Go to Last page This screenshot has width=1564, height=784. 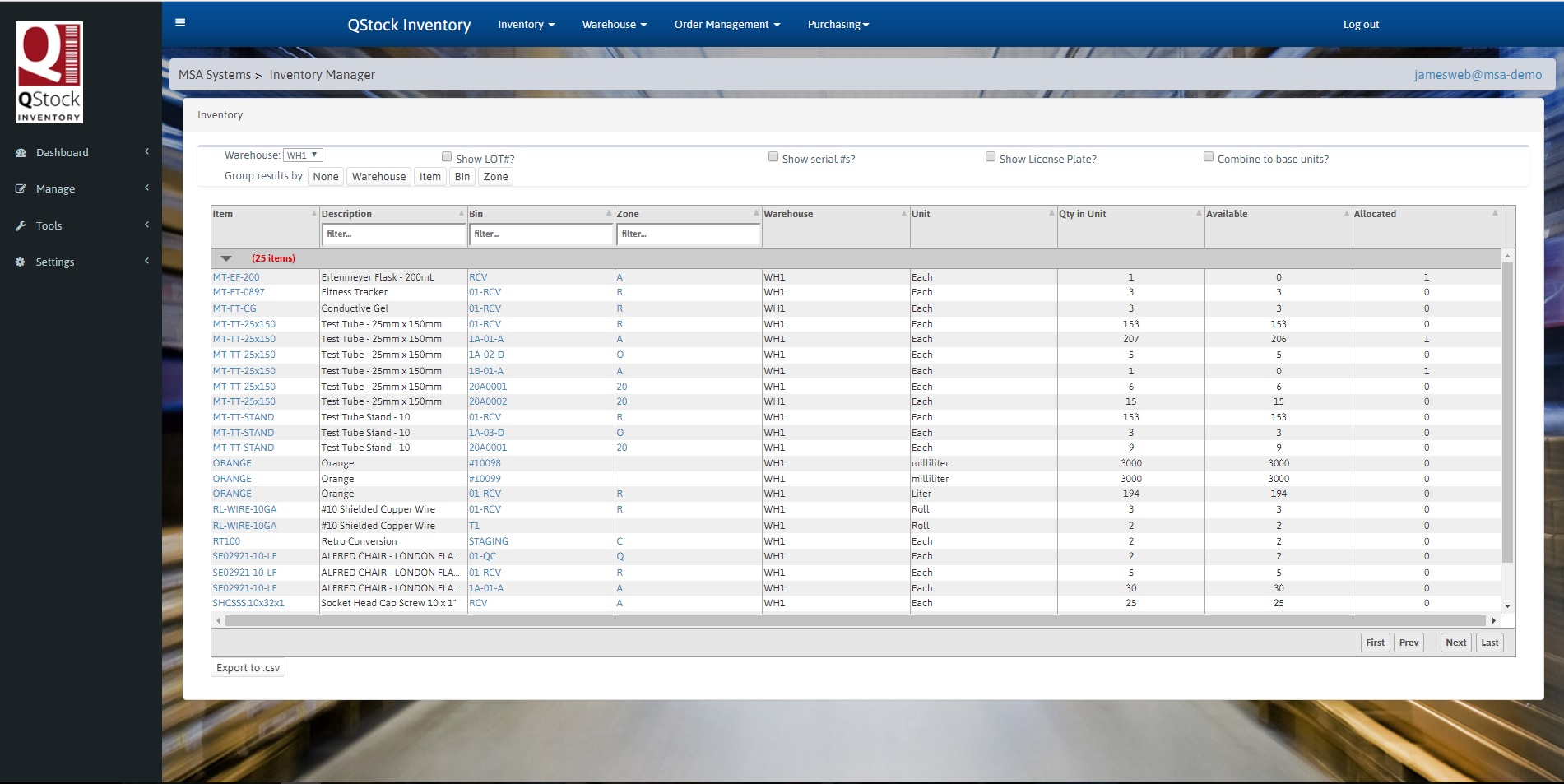click(x=1490, y=643)
